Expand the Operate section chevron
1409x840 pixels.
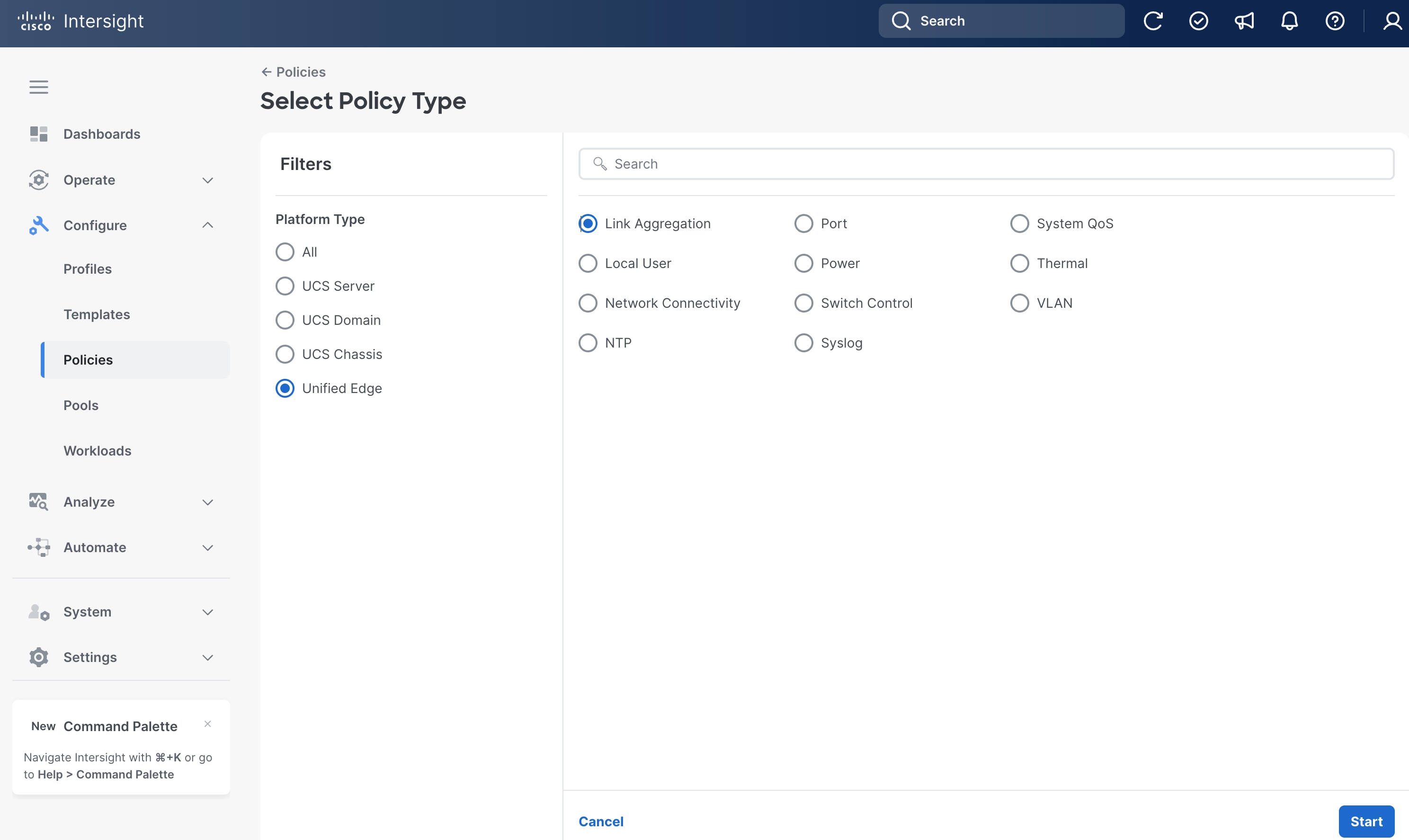pos(208,180)
